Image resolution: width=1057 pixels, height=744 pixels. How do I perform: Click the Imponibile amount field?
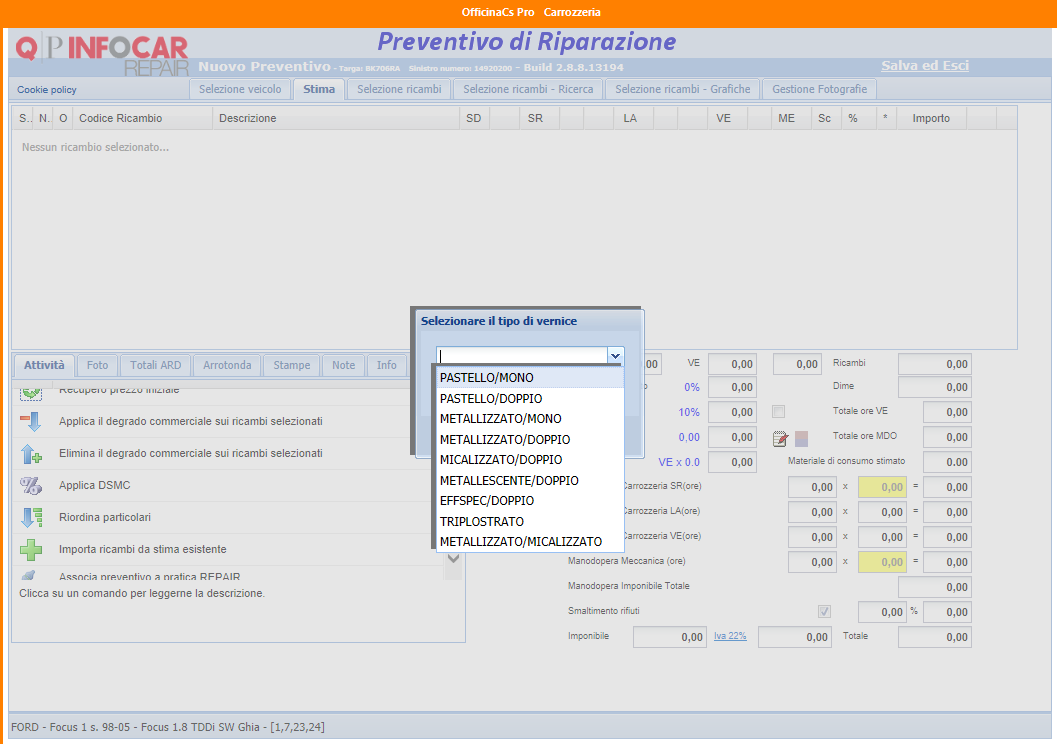coord(669,637)
